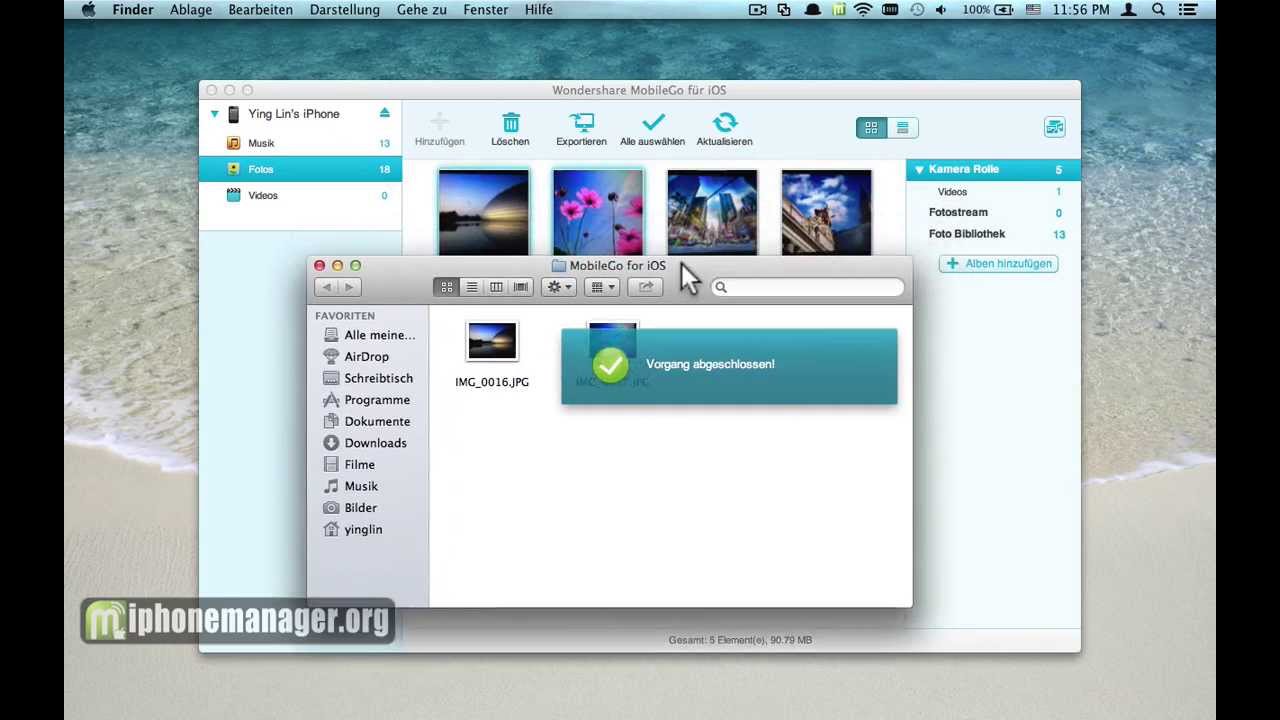Select Musik in MobileGo sidebar
Screen dimensions: 1280x720
[x=300, y=143]
